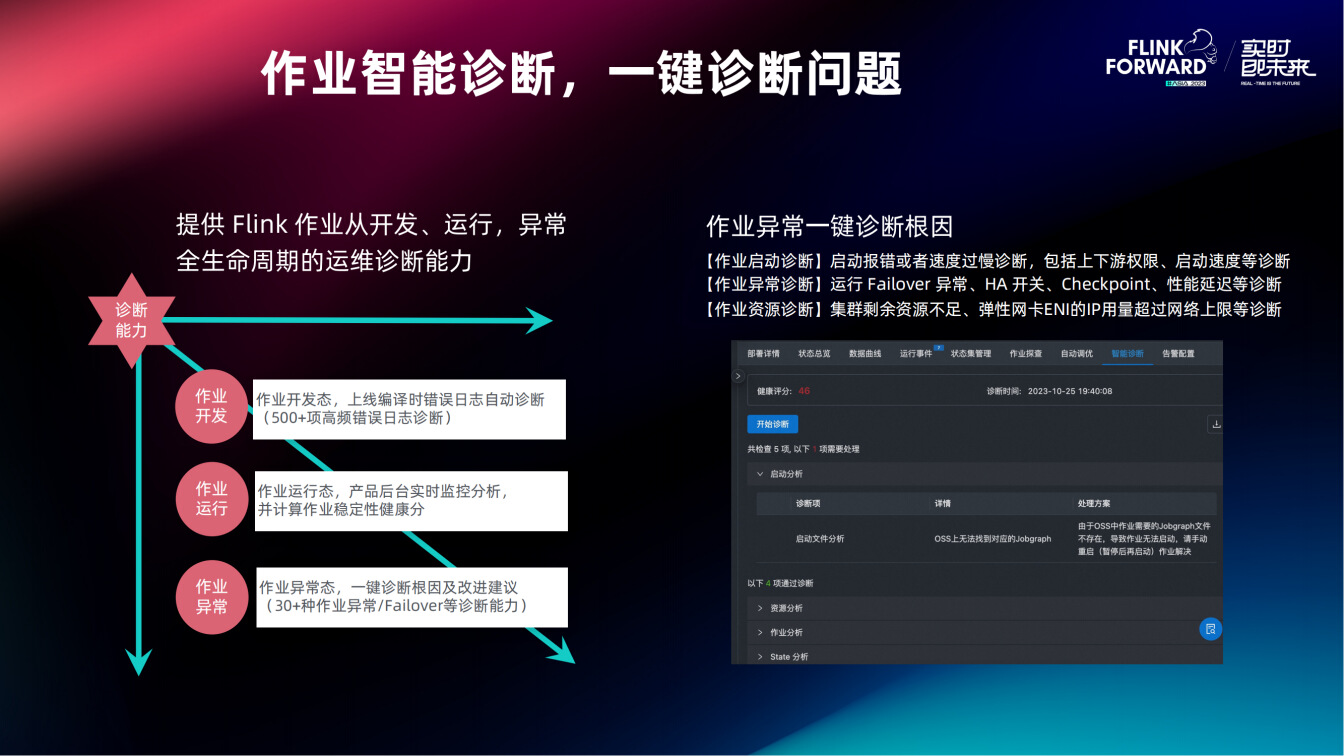Expand the collapsed side panel arrow
Image resolution: width=1344 pixels, height=756 pixels.
pyautogui.click(x=738, y=377)
